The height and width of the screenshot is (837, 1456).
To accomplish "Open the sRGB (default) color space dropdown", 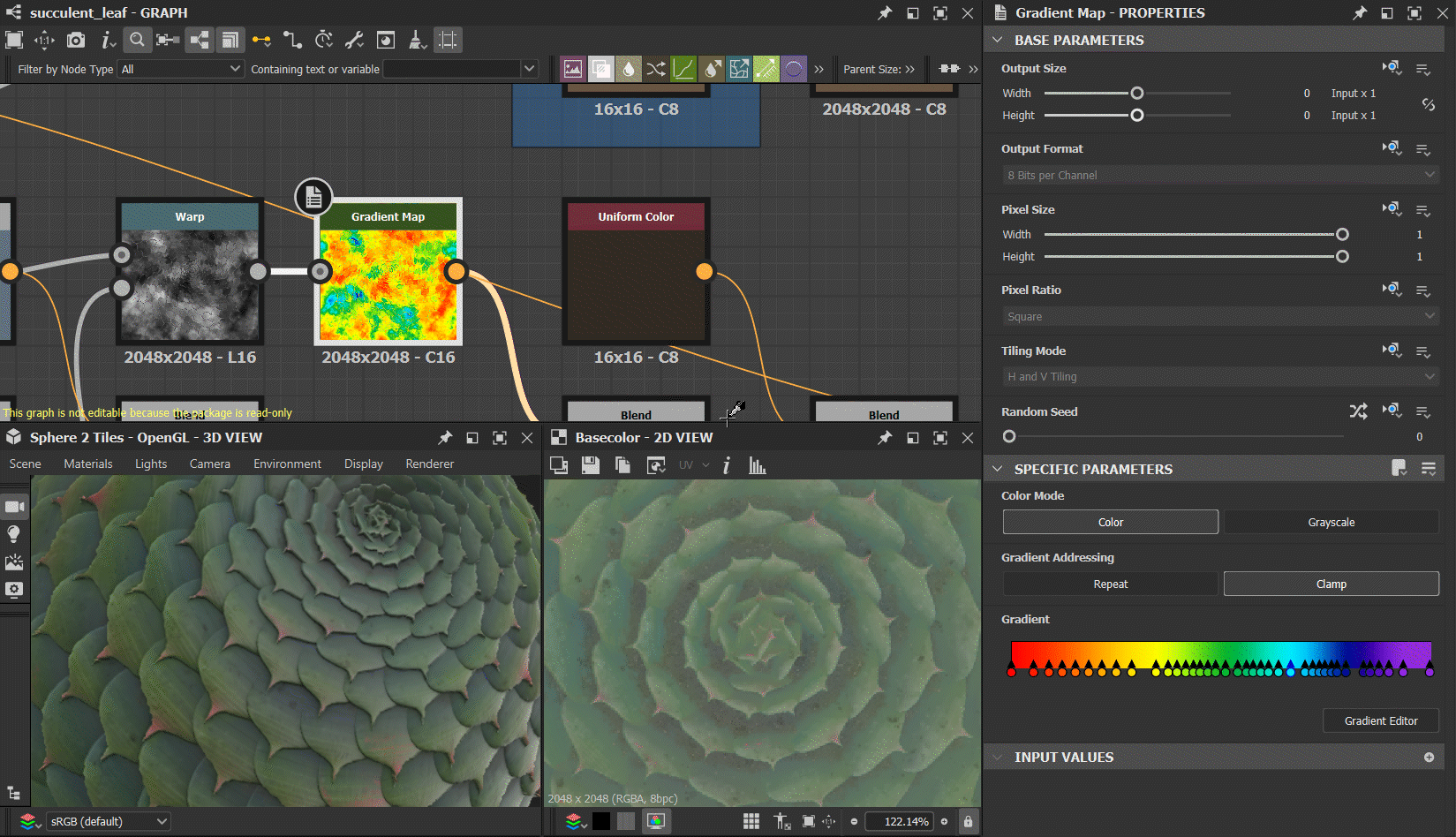I will point(108,821).
